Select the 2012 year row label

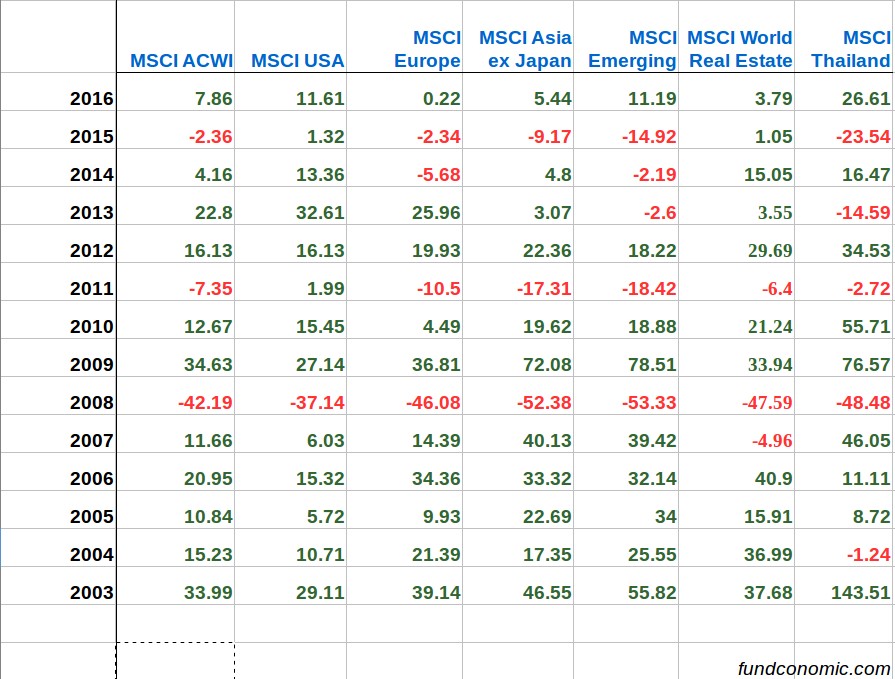tap(92, 250)
